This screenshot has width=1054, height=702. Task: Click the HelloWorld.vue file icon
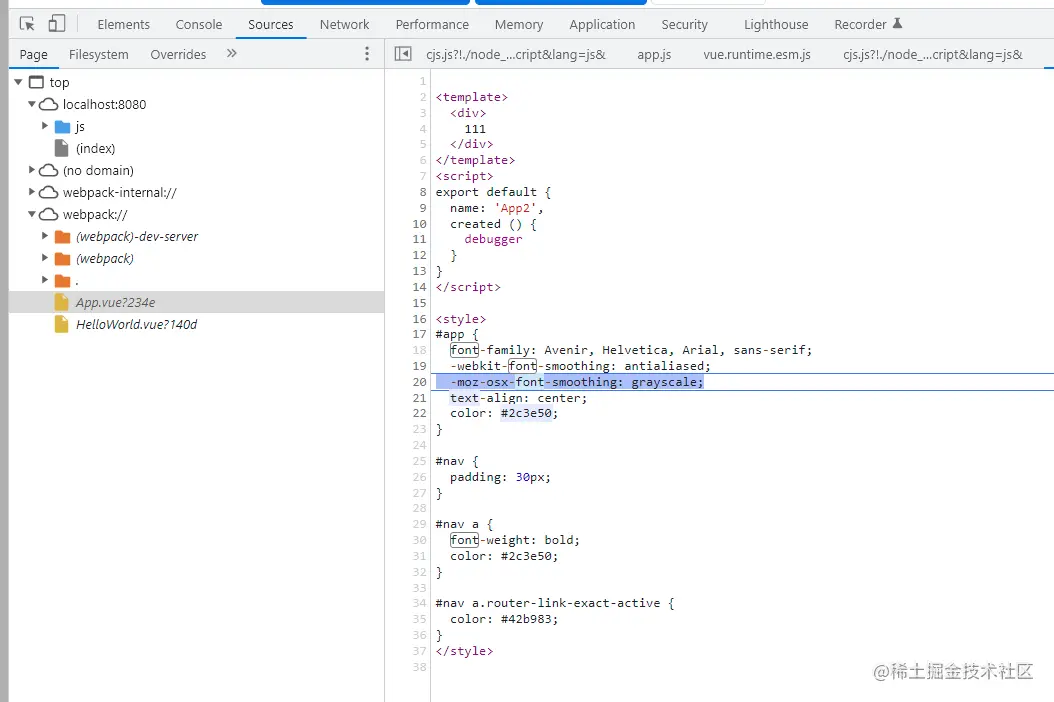click(61, 325)
